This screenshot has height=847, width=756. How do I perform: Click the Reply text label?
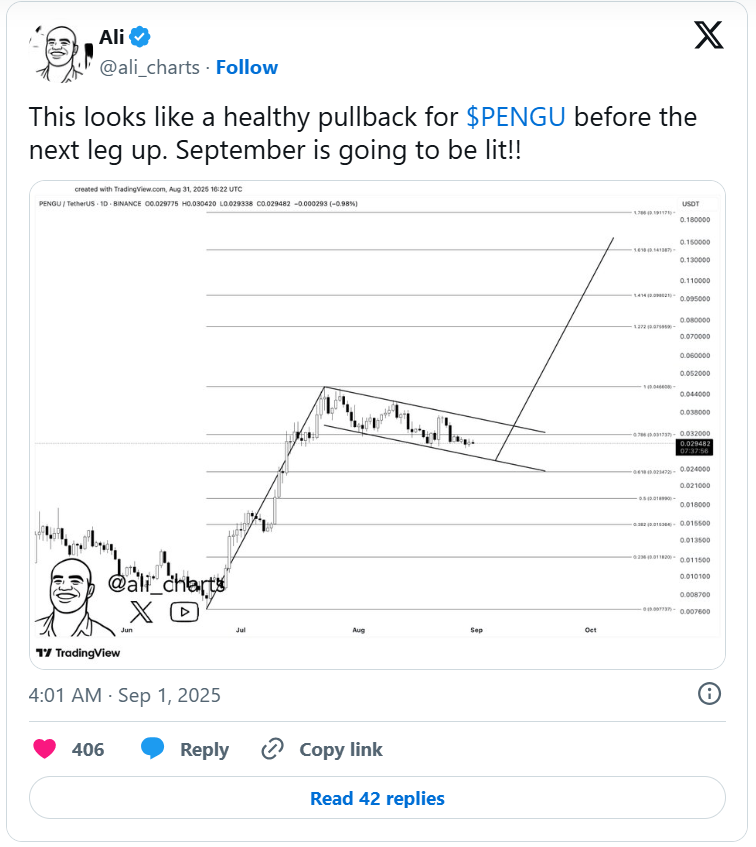[205, 750]
